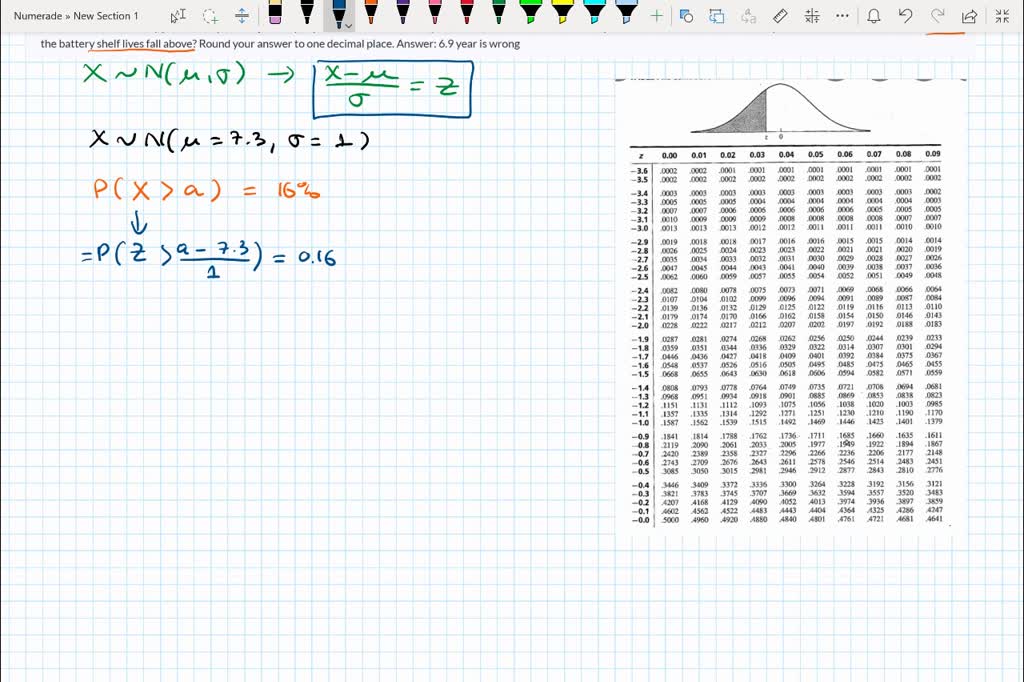Choose the Insert Space tool
Screen dimensions: 1024x682
click(242, 16)
